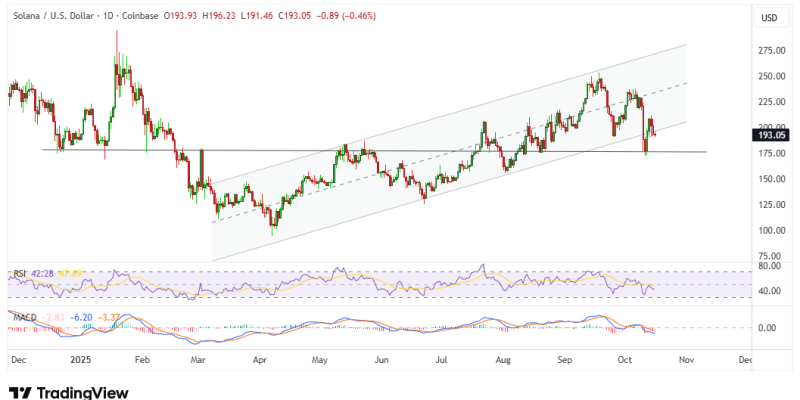Screen dimensions: 800x400
Task: Click the MACD indicator label
Action: (23, 316)
